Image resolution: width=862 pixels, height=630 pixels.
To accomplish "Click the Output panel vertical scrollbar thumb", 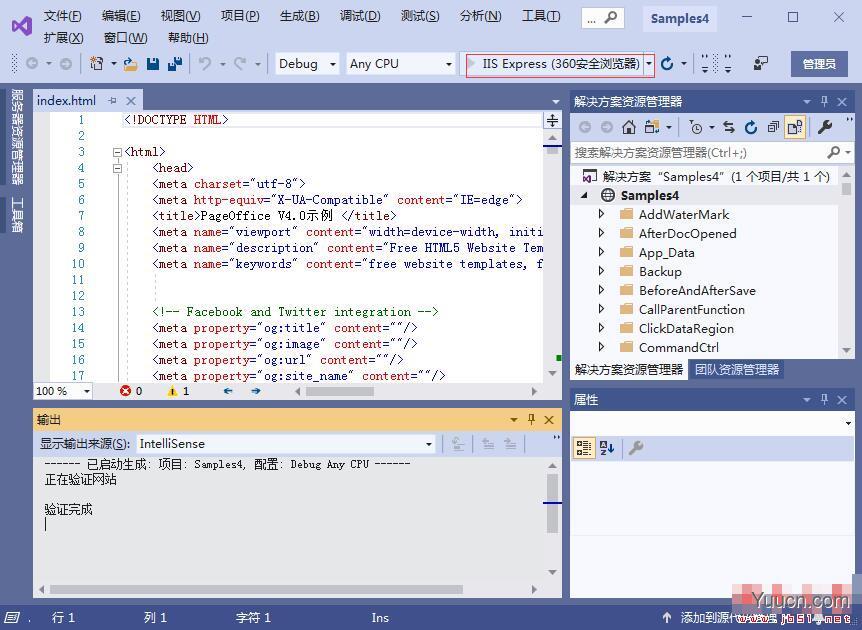I will tap(552, 503).
